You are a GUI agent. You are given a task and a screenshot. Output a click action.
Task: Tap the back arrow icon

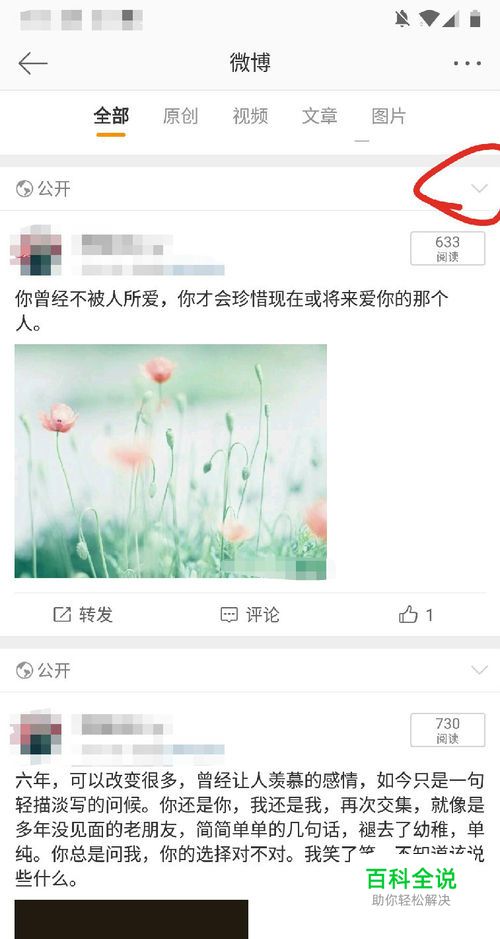[32, 63]
